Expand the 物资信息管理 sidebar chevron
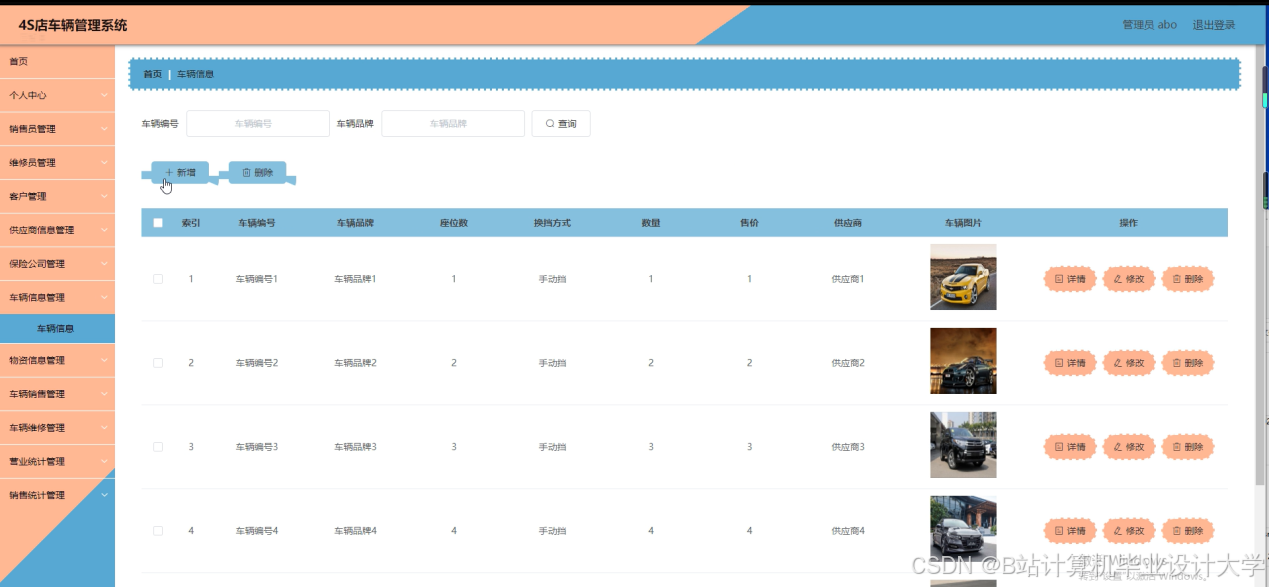This screenshot has height=587, width=1269. click(x=105, y=360)
